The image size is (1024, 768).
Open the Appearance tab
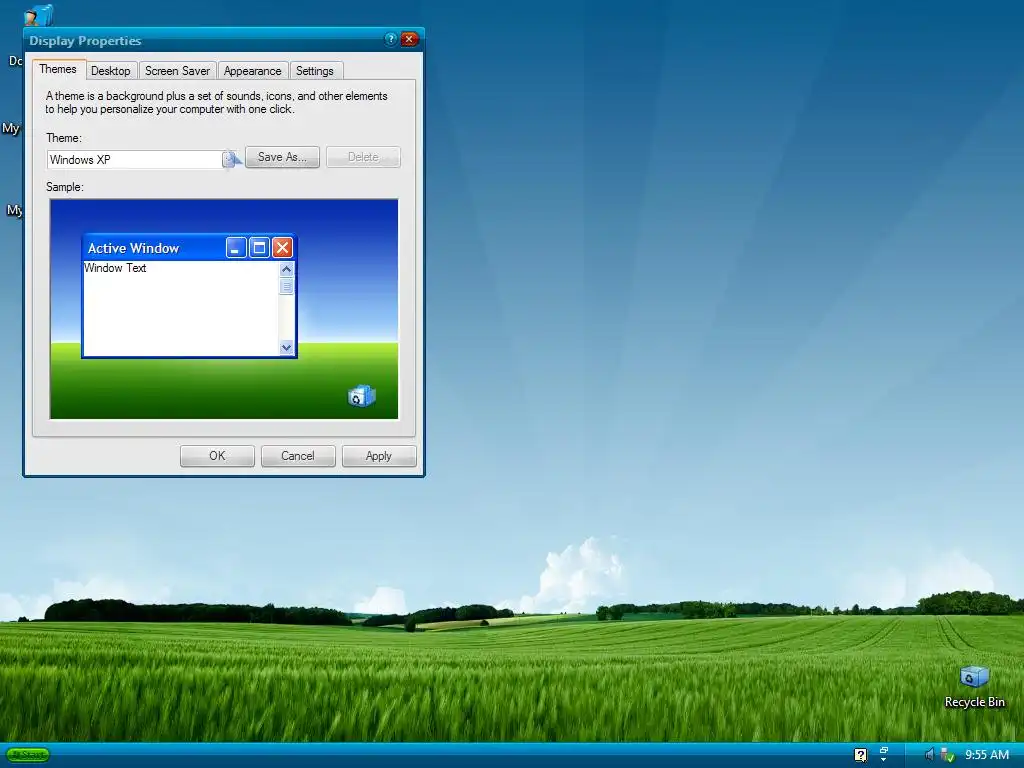pyautogui.click(x=252, y=71)
